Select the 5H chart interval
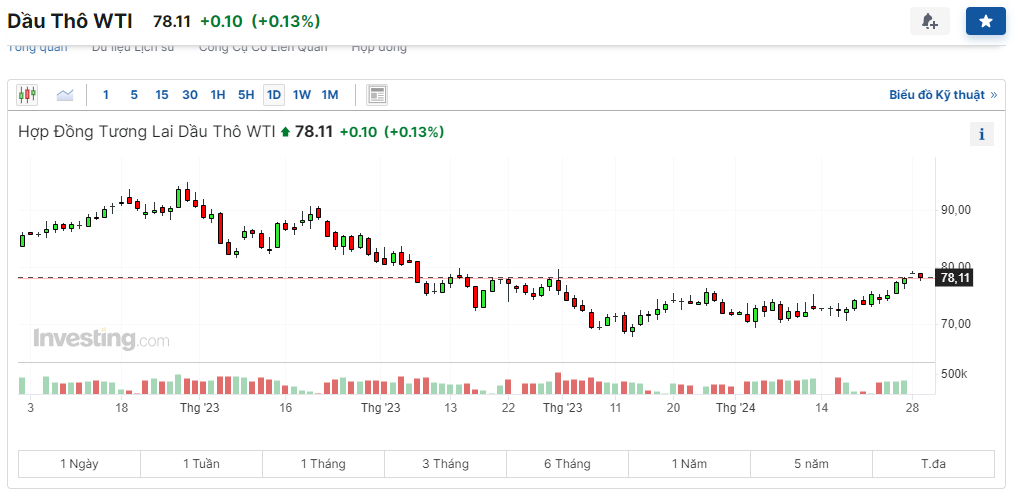Image resolution: width=1018 pixels, height=500 pixels. (246, 95)
